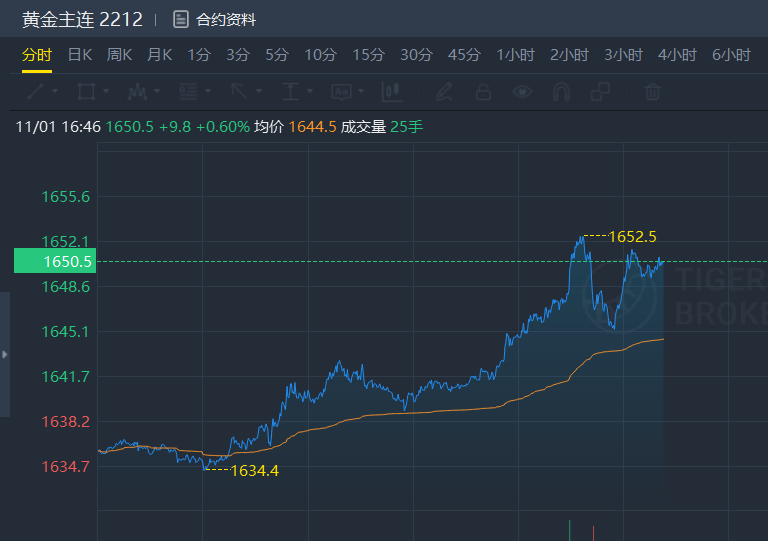Delete drawings with the trash icon
The width and height of the screenshot is (768, 541).
652,92
